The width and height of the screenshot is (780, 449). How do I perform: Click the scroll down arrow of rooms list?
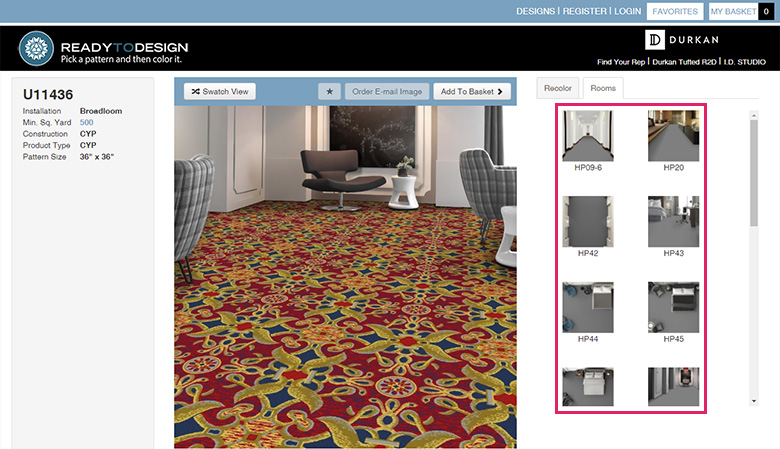click(754, 401)
